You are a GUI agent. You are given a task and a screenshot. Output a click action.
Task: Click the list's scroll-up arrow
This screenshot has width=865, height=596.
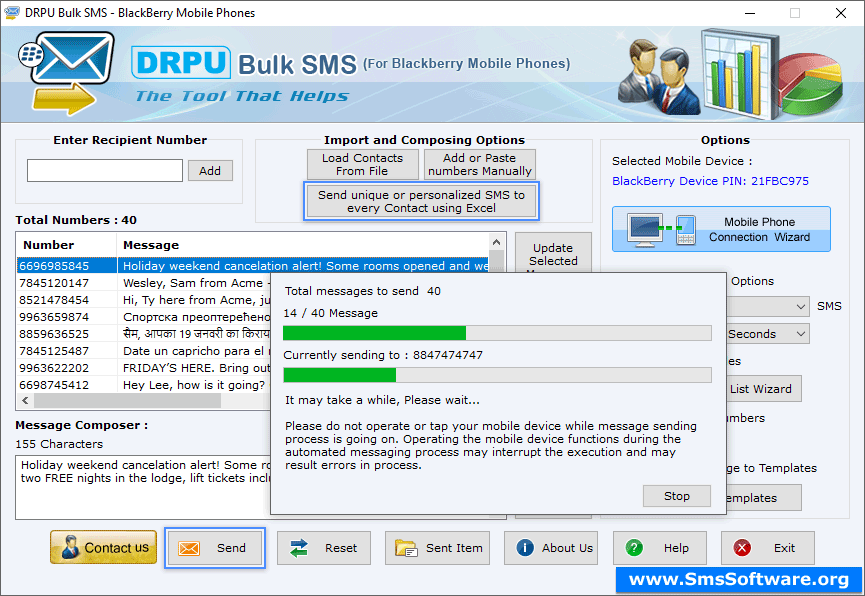pyautogui.click(x=496, y=242)
